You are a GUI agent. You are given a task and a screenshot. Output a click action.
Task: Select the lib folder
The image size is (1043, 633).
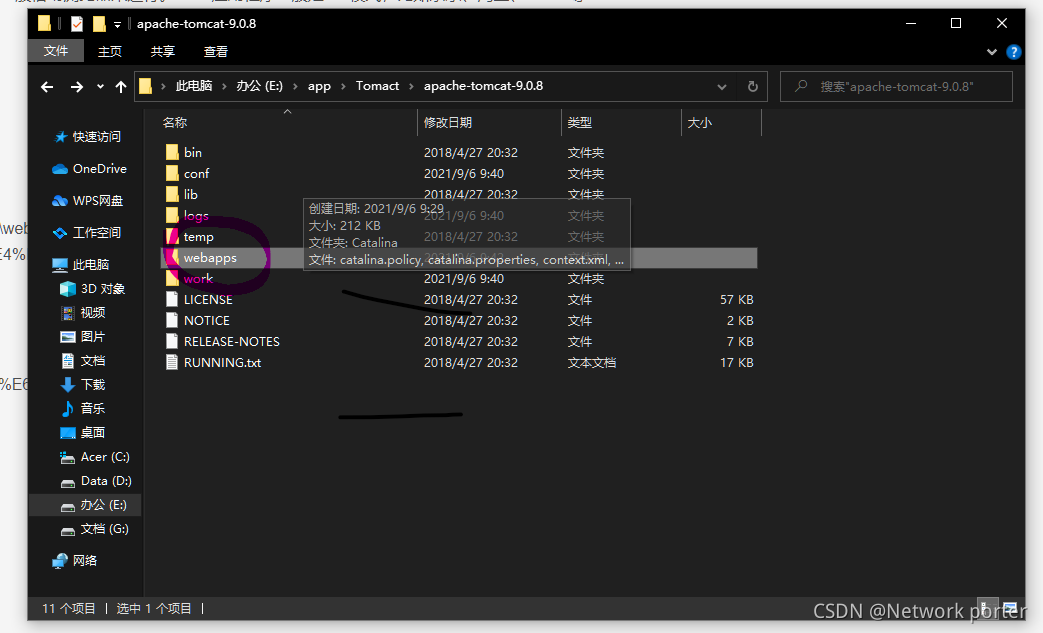(190, 195)
